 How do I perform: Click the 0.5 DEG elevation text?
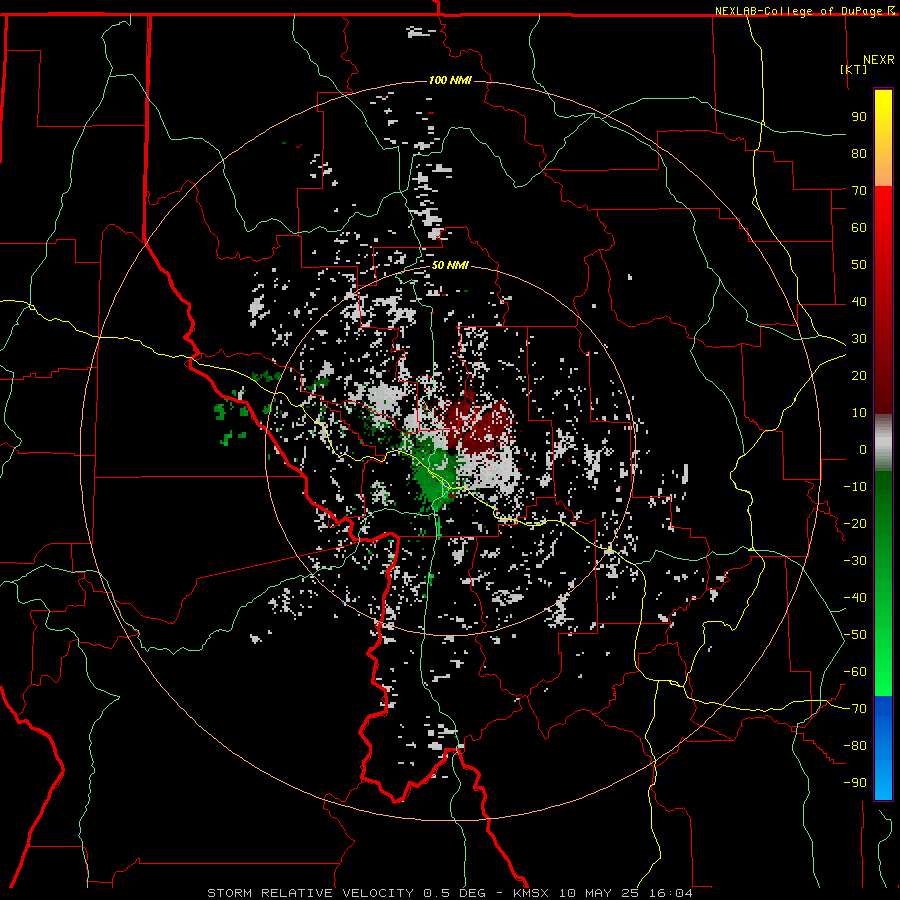pyautogui.click(x=455, y=893)
